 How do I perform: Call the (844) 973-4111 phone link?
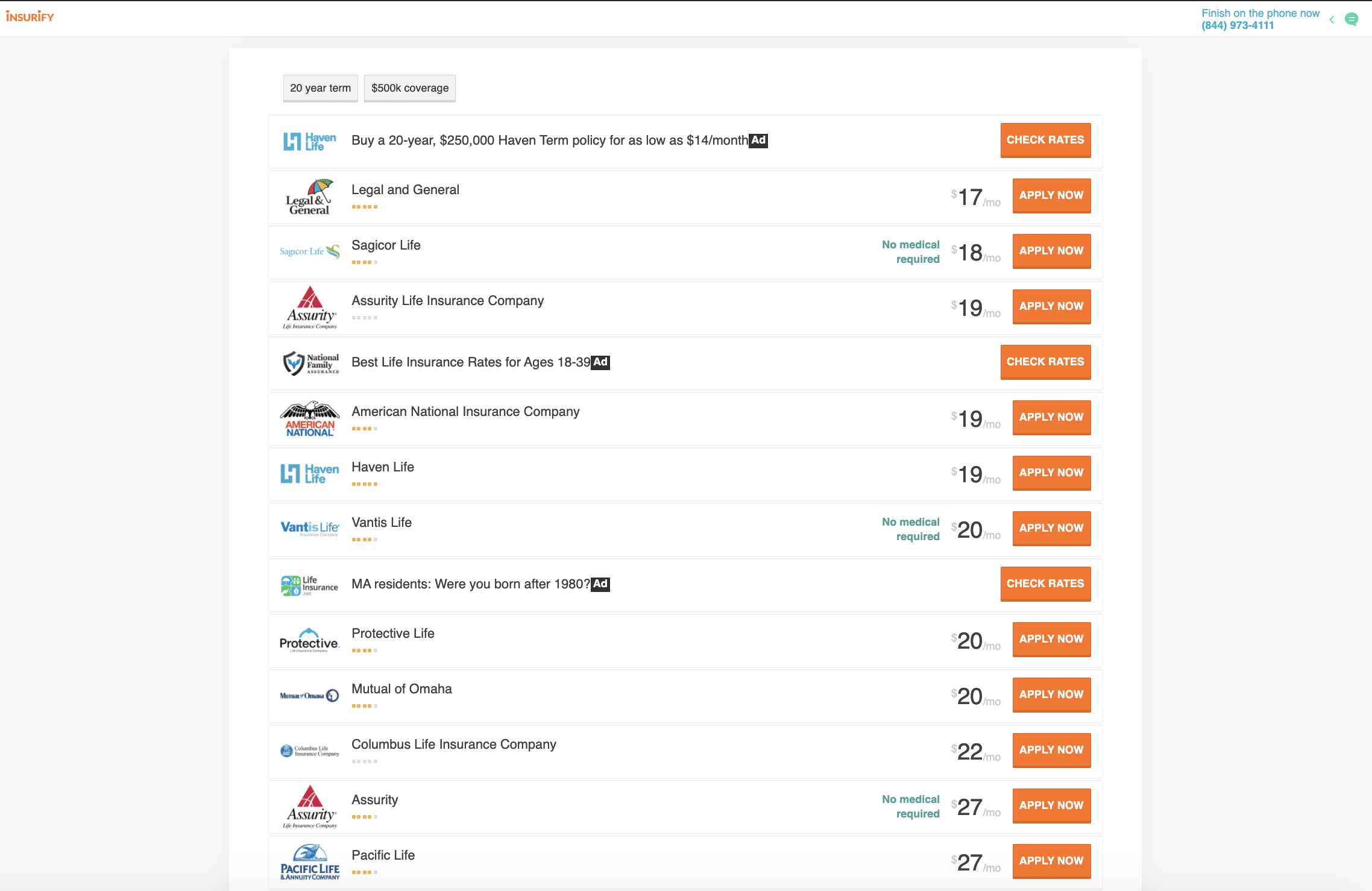point(1238,25)
